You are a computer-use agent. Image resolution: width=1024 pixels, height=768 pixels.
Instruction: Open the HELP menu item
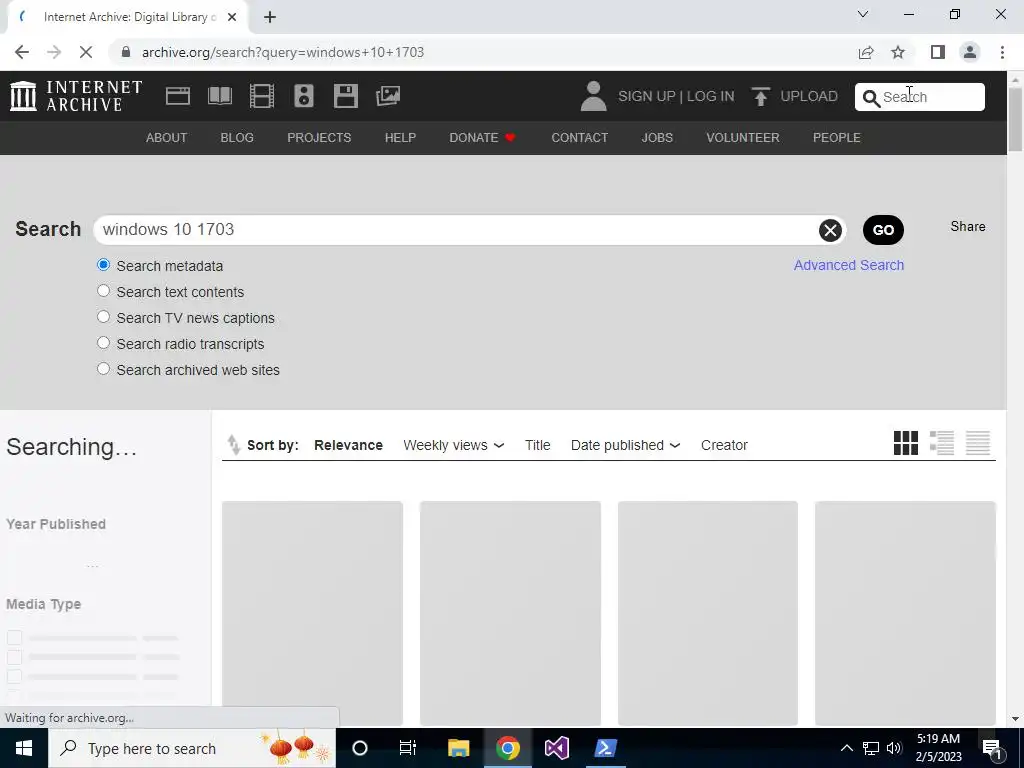[x=400, y=138]
